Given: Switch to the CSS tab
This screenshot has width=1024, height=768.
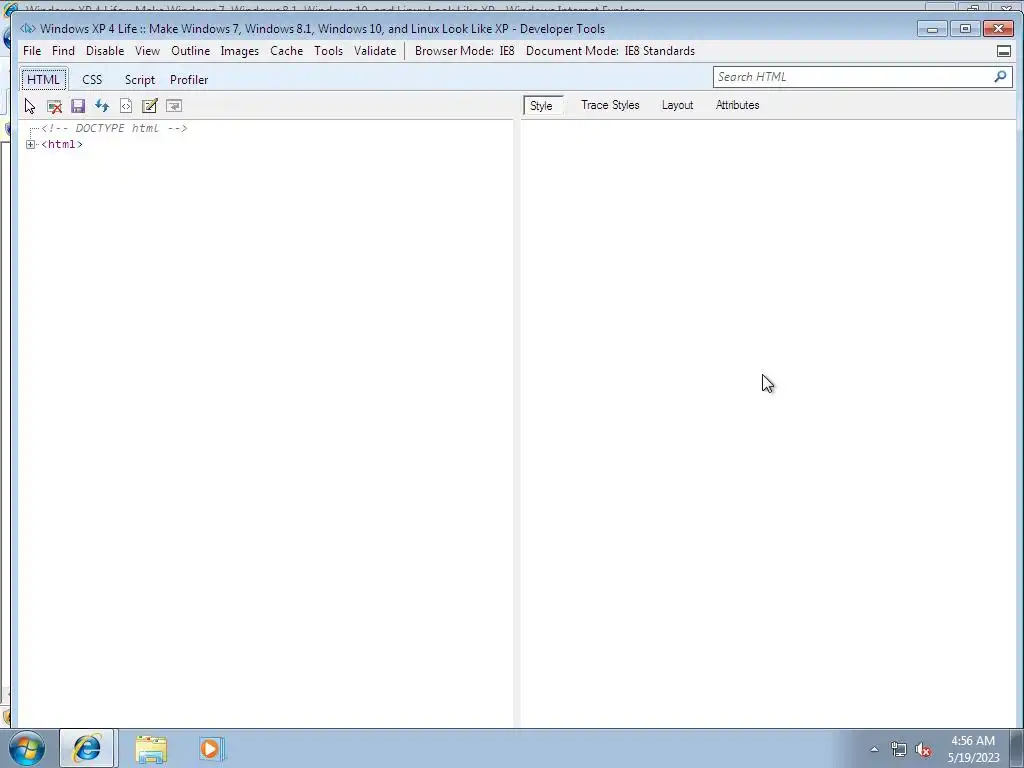Looking at the screenshot, I should pos(92,80).
